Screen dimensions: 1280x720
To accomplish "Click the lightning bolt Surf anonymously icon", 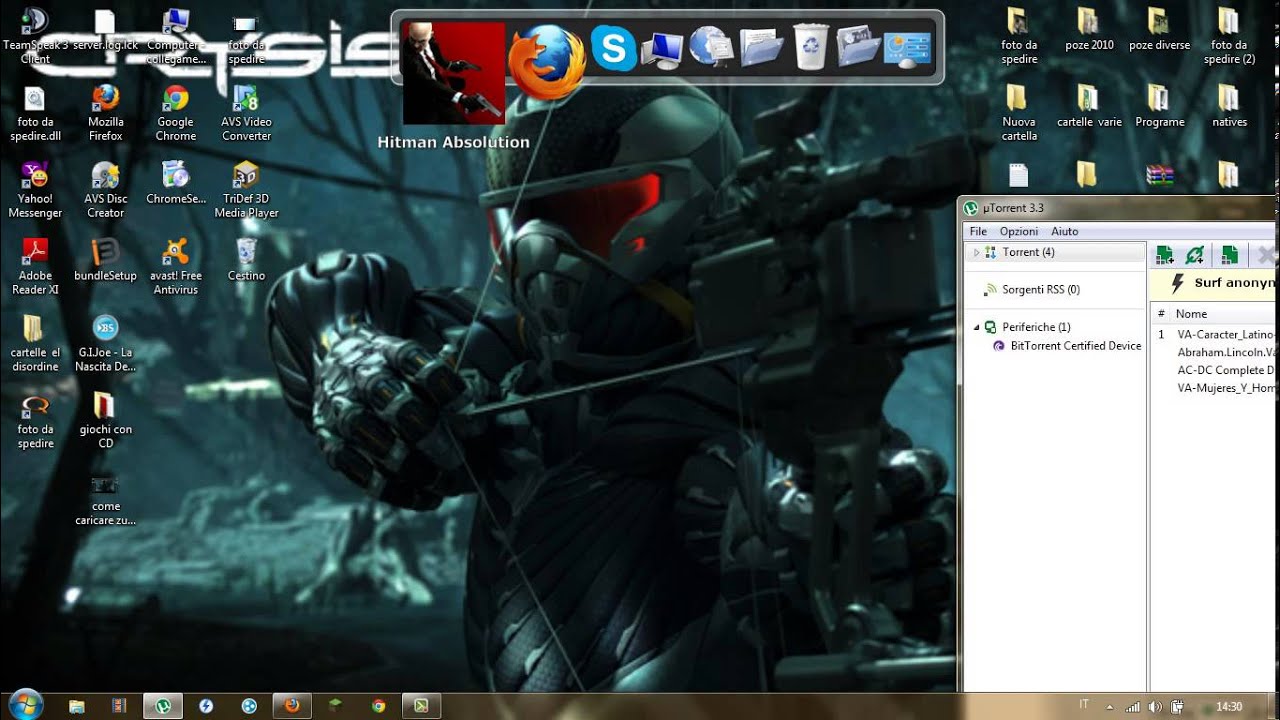I will (1177, 283).
